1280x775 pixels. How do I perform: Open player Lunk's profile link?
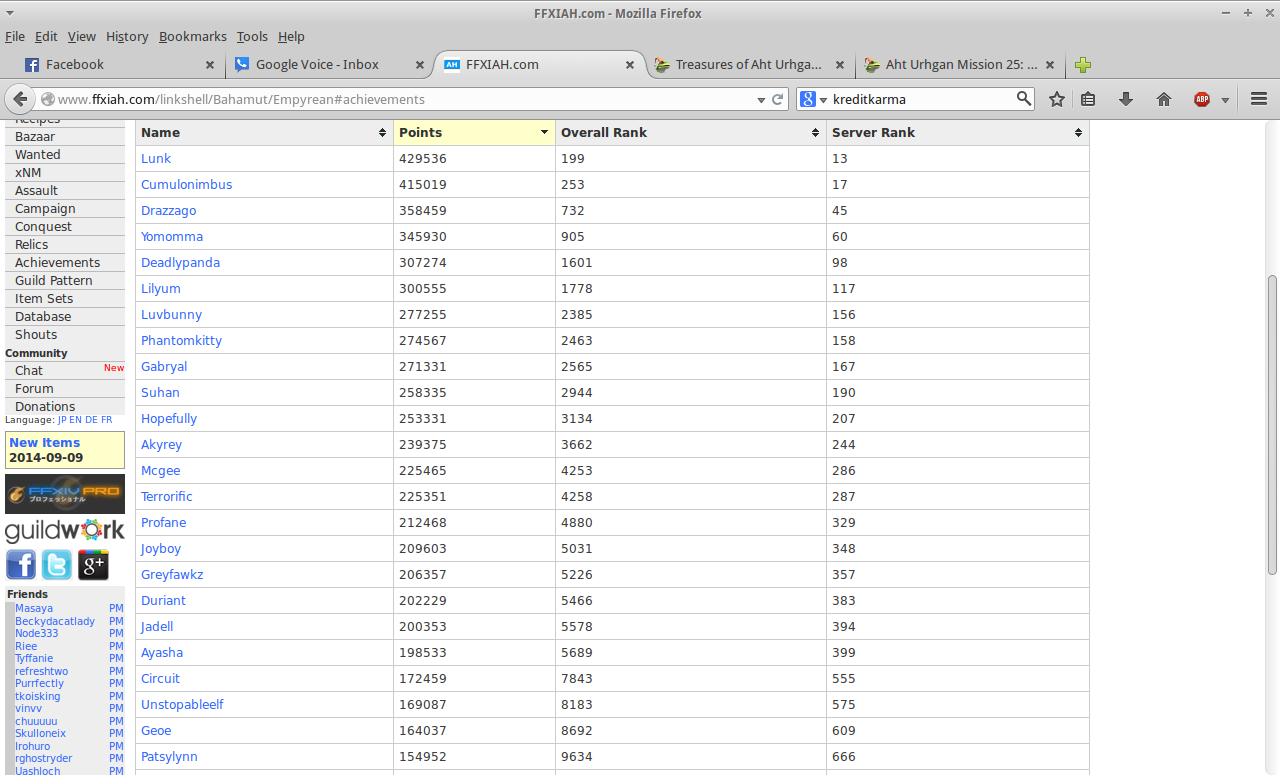tap(156, 159)
